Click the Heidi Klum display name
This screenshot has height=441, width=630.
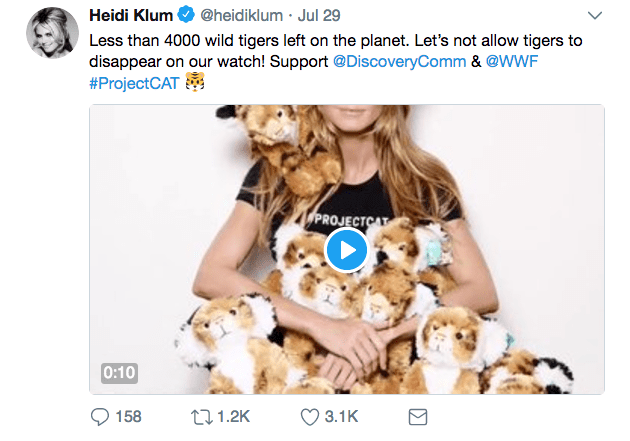[x=131, y=16]
